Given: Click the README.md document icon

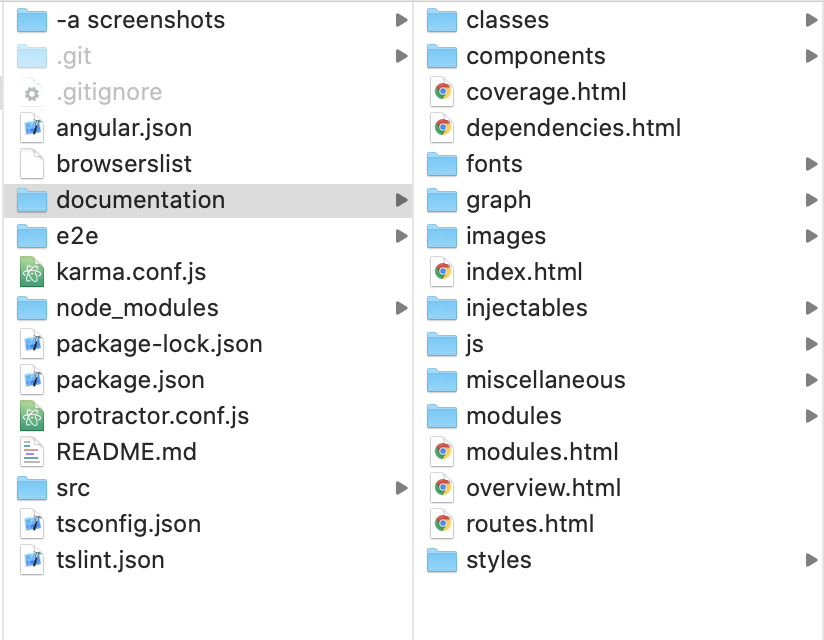Looking at the screenshot, I should [32, 452].
